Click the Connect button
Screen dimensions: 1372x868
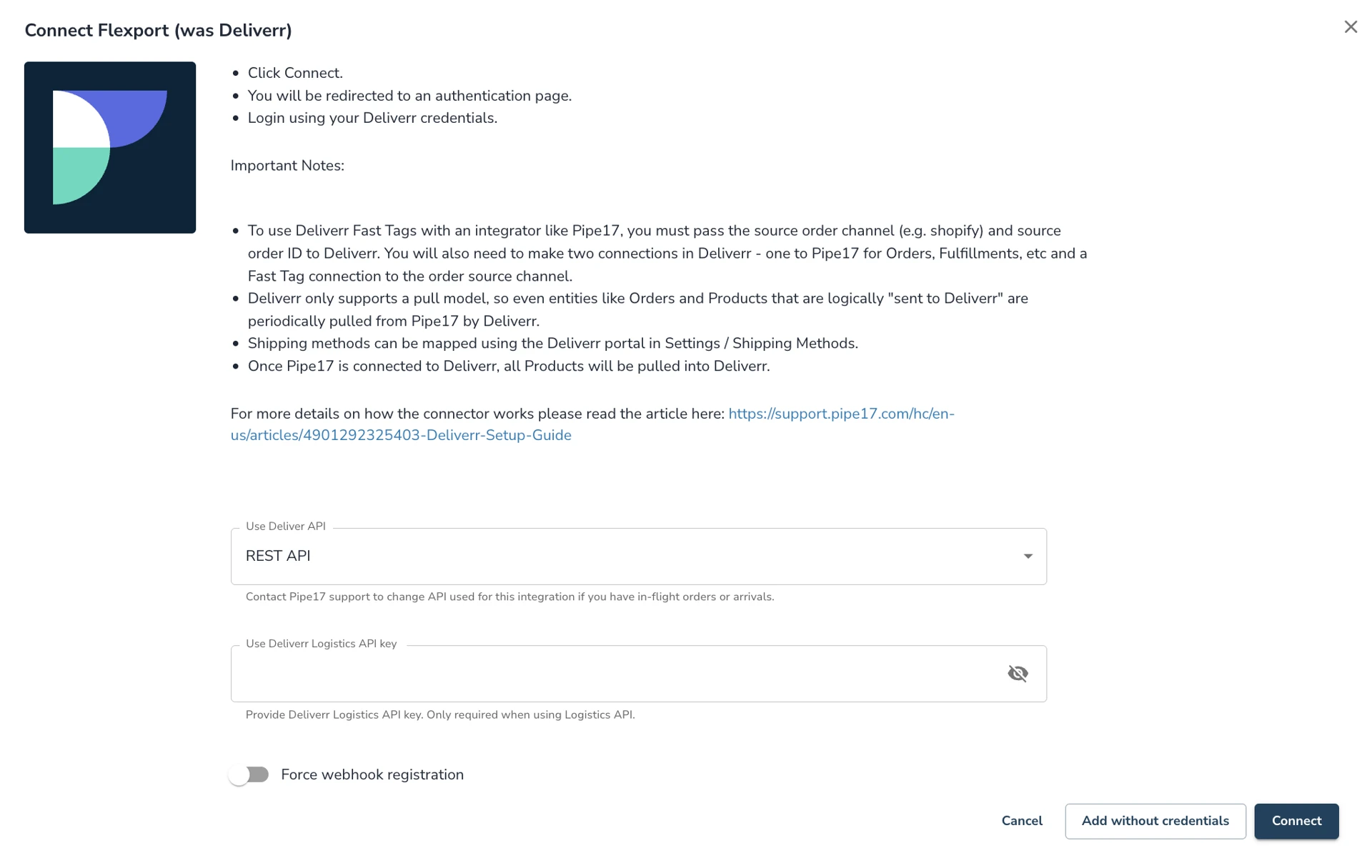pos(1296,821)
